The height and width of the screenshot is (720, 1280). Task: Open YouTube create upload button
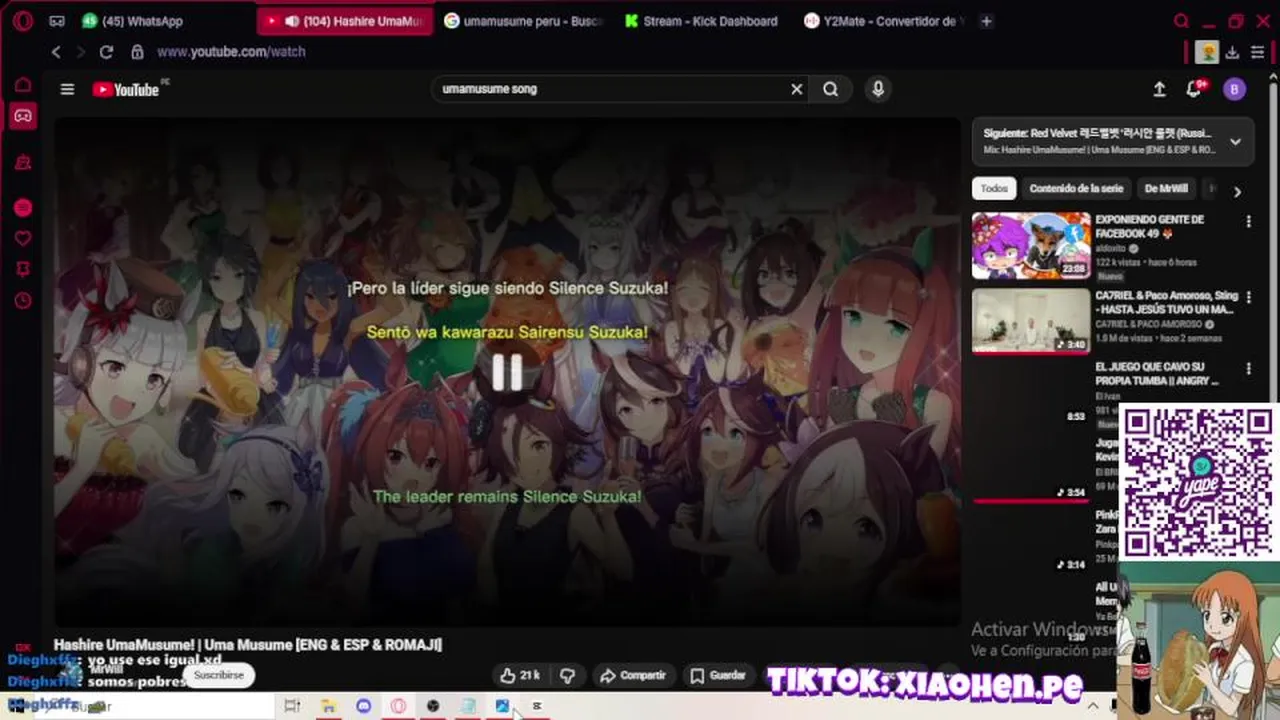point(1159,89)
